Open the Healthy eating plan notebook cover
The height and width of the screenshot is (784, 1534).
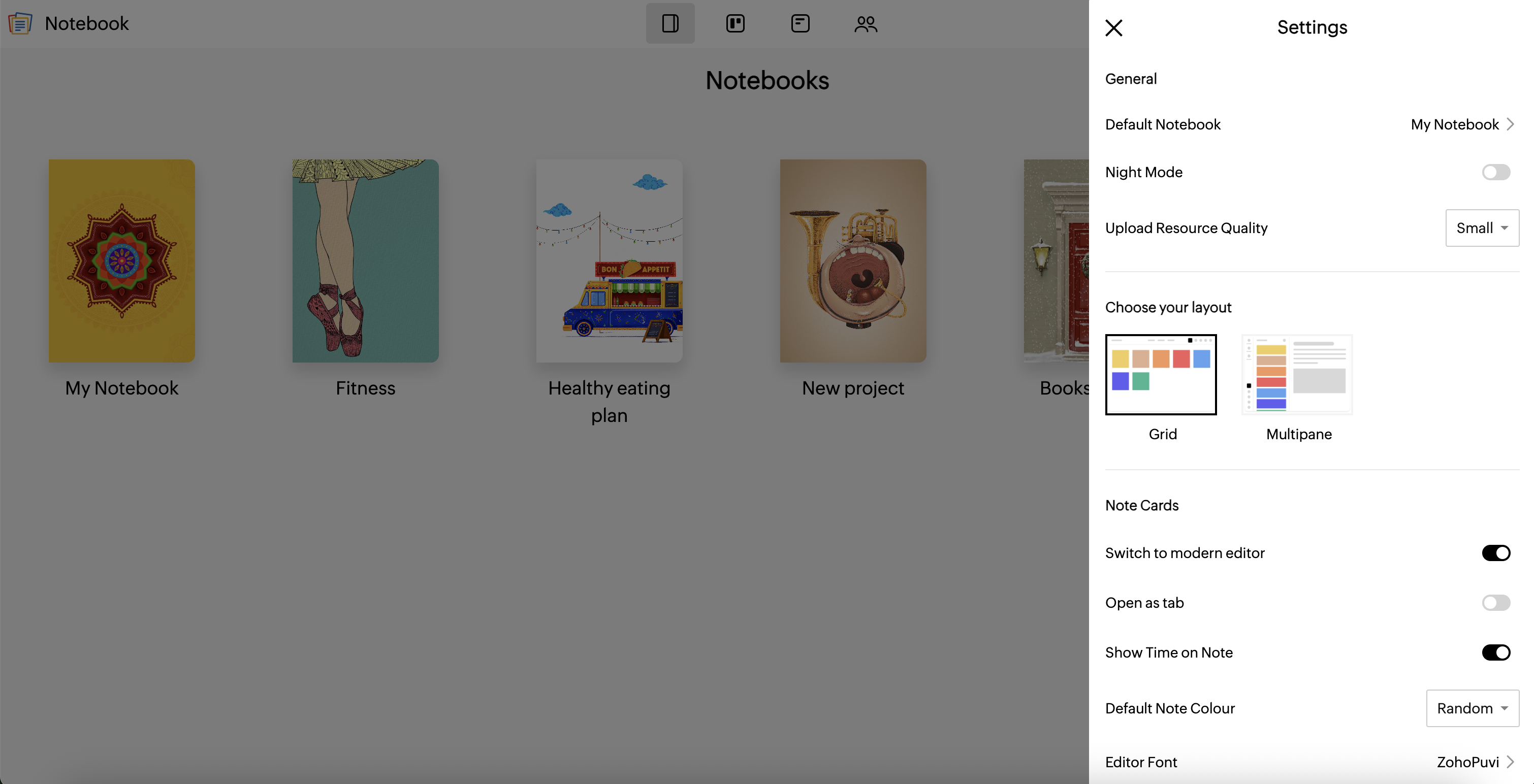tap(609, 260)
